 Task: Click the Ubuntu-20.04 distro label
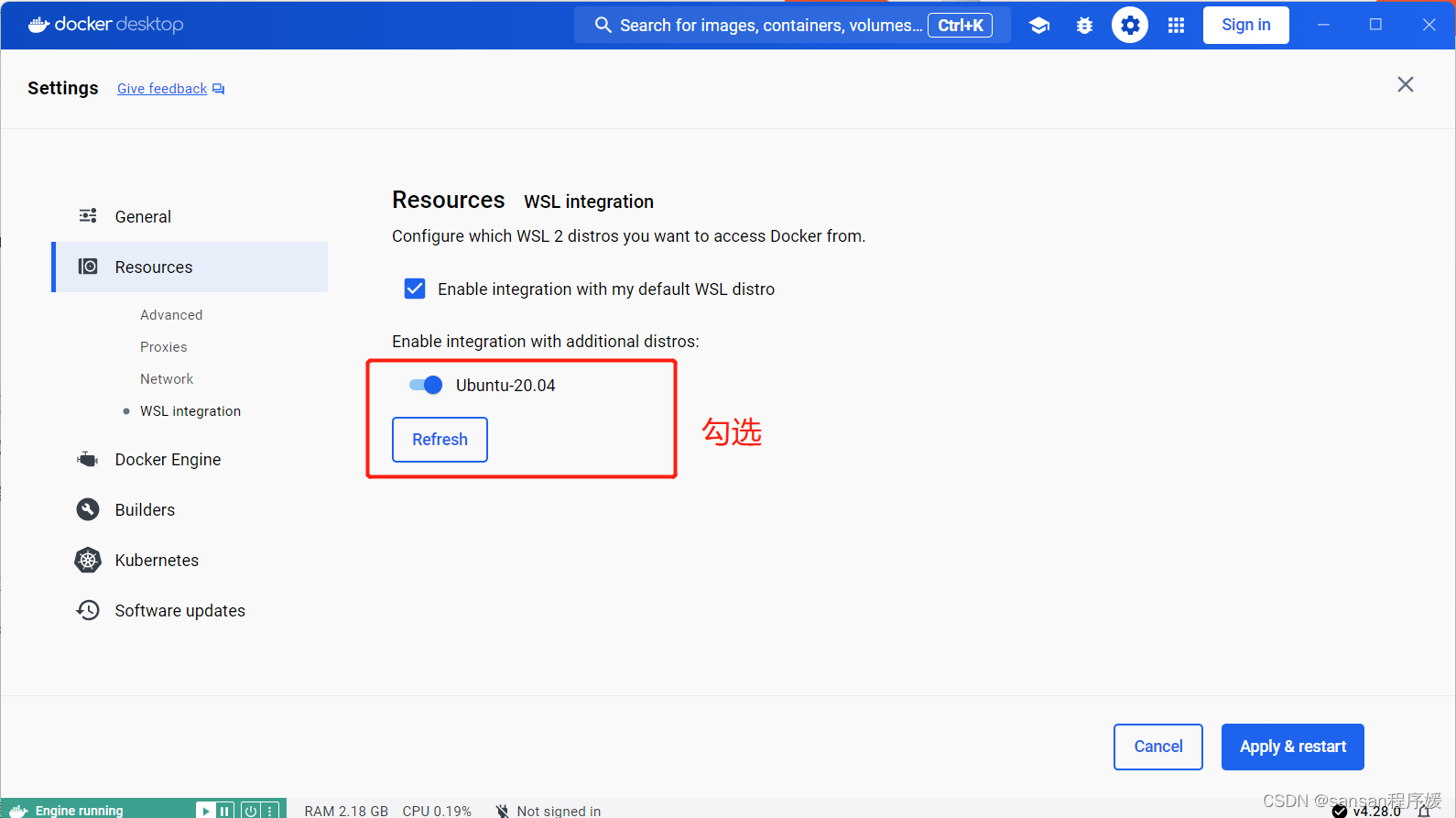pos(505,386)
